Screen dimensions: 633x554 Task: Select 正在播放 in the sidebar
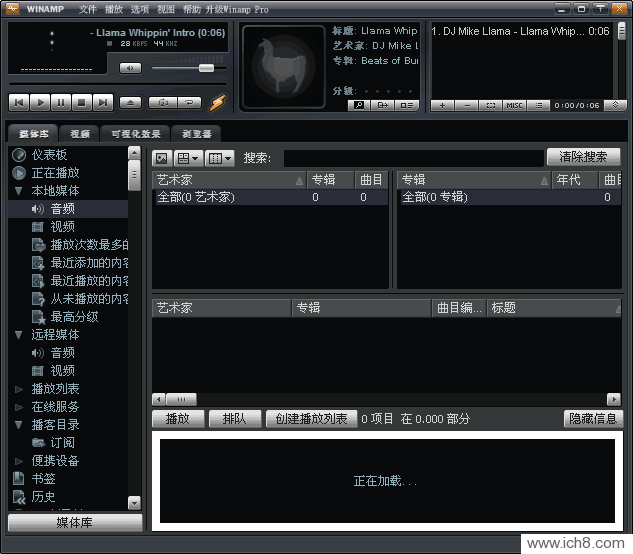point(55,173)
